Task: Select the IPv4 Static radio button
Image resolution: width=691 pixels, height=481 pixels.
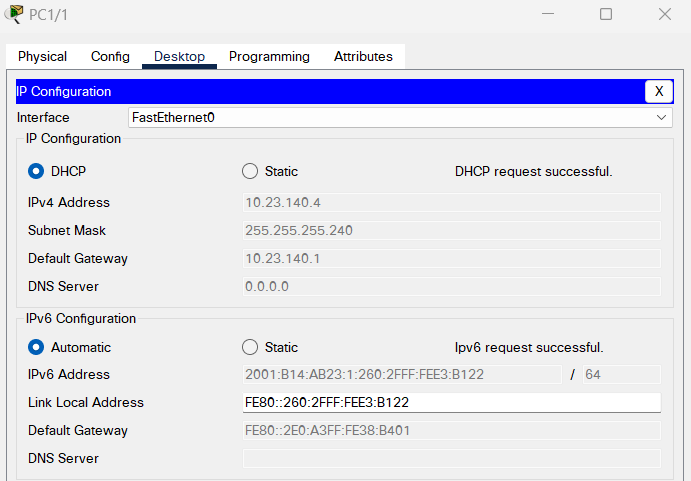Action: [250, 171]
